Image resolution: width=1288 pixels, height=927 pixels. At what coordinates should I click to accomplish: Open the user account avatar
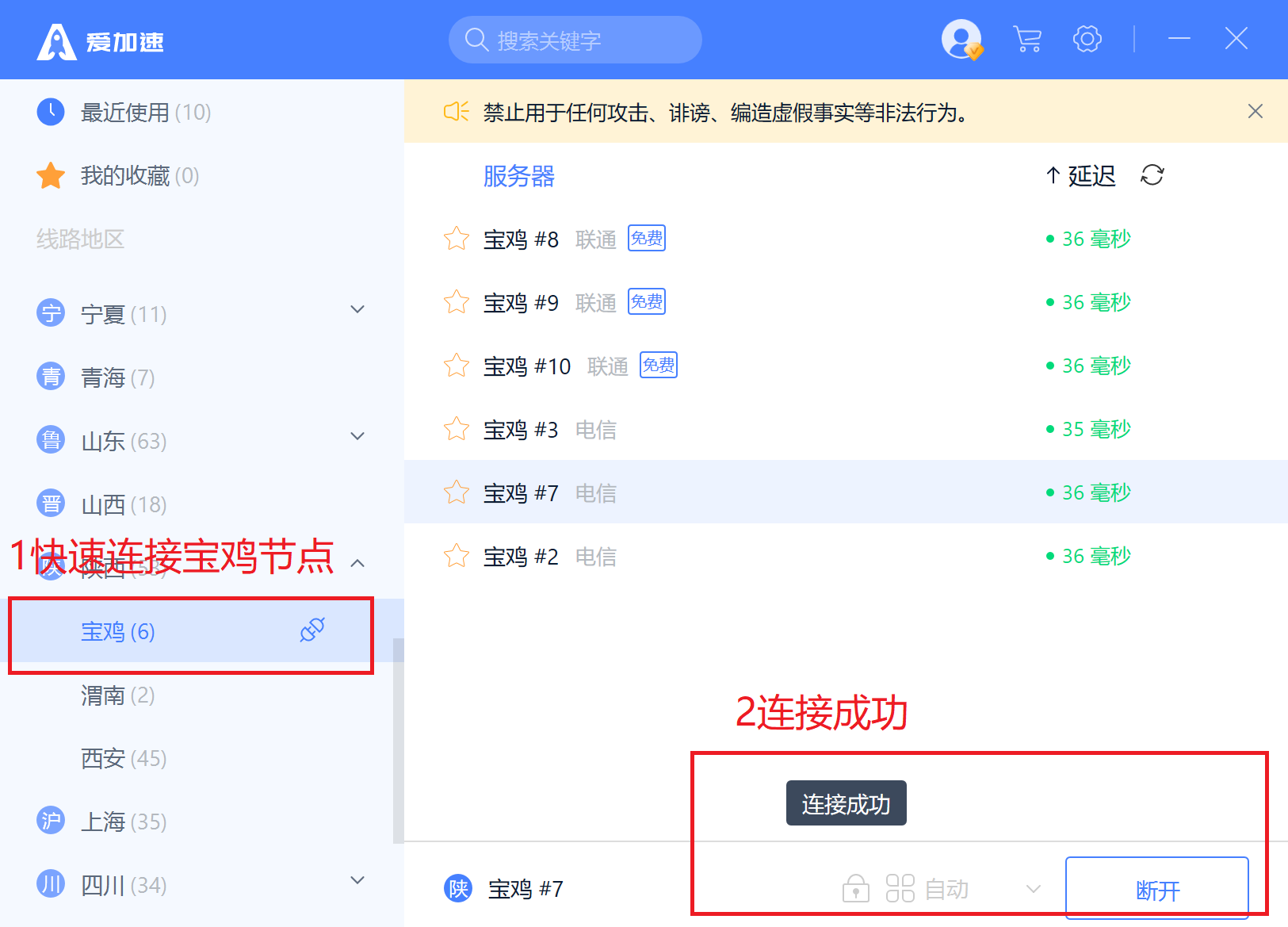[961, 39]
